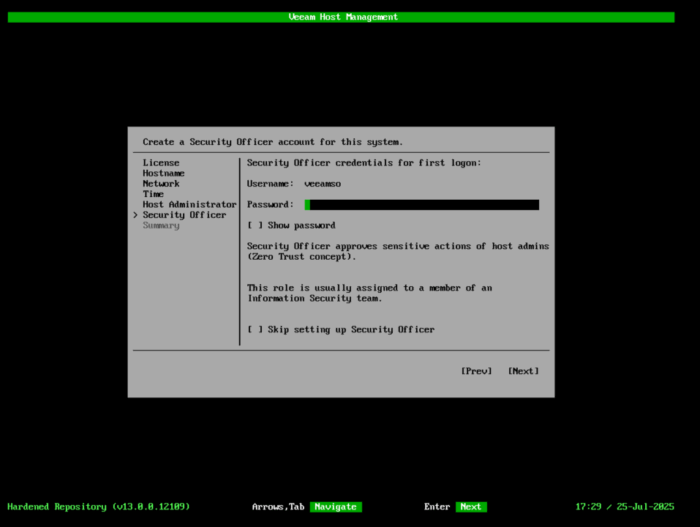
Task: Click the Veeam Host Management title bar
Action: coord(341,17)
